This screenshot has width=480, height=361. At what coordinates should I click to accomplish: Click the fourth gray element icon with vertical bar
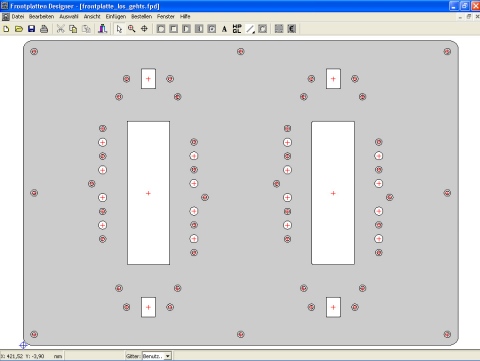click(x=199, y=29)
